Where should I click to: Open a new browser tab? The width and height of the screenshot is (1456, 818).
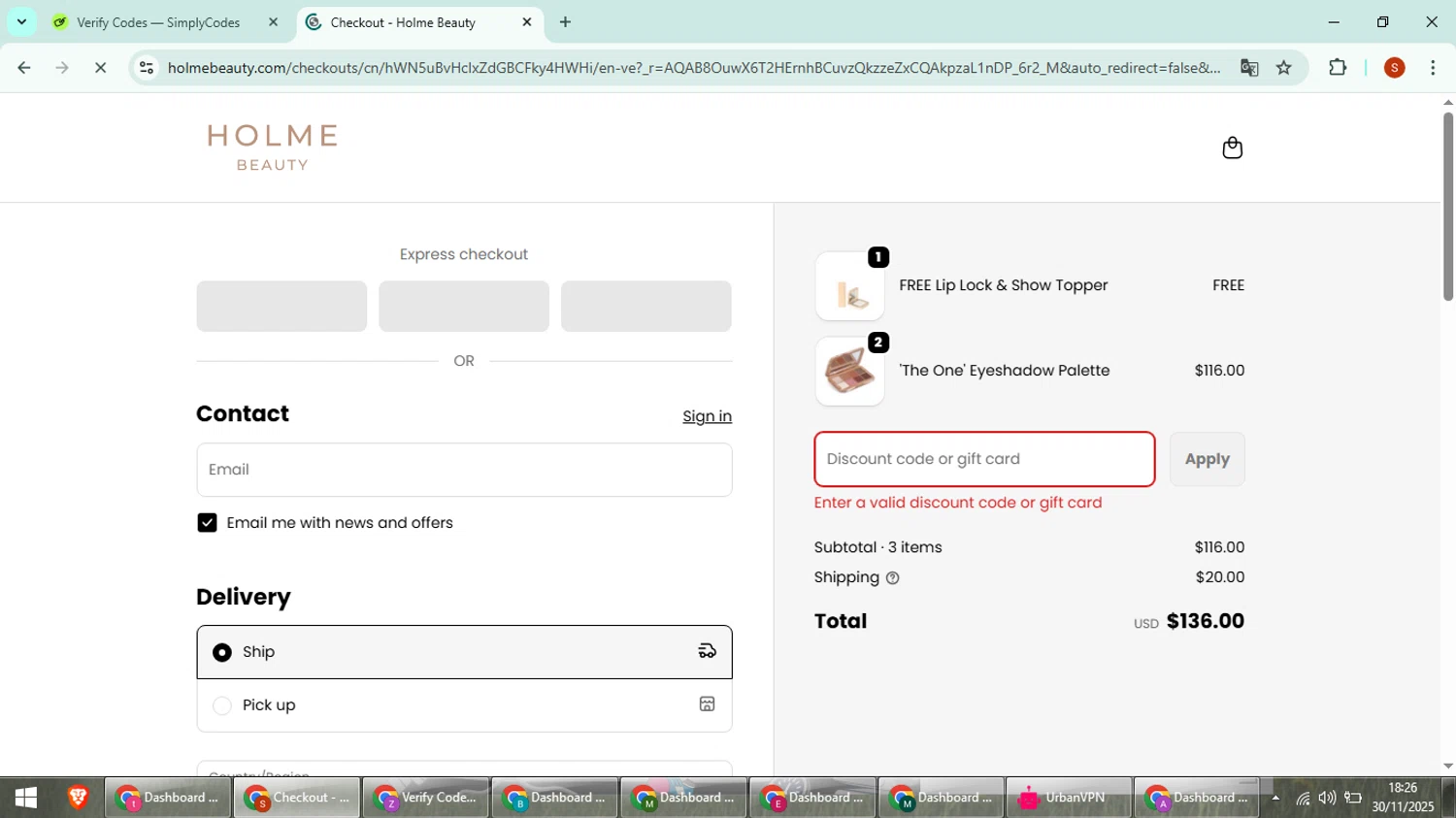pyautogui.click(x=566, y=21)
